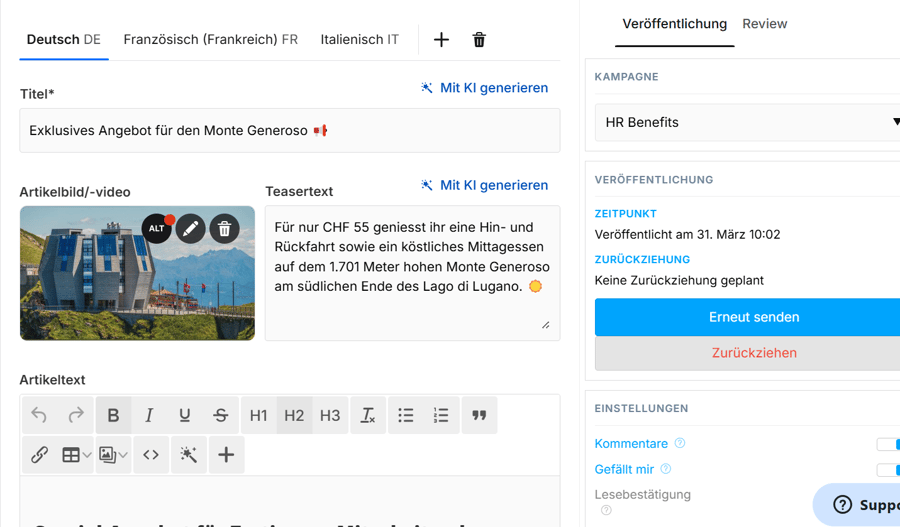The image size is (900, 527).
Task: Open the table insert dropdown
Action: pos(76,455)
